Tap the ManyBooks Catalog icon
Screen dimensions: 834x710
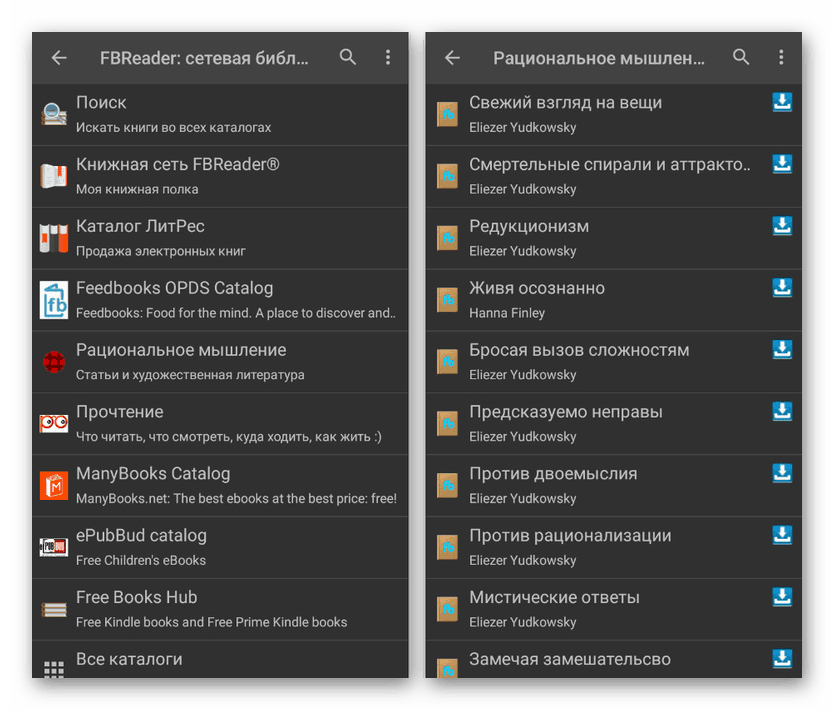point(54,486)
